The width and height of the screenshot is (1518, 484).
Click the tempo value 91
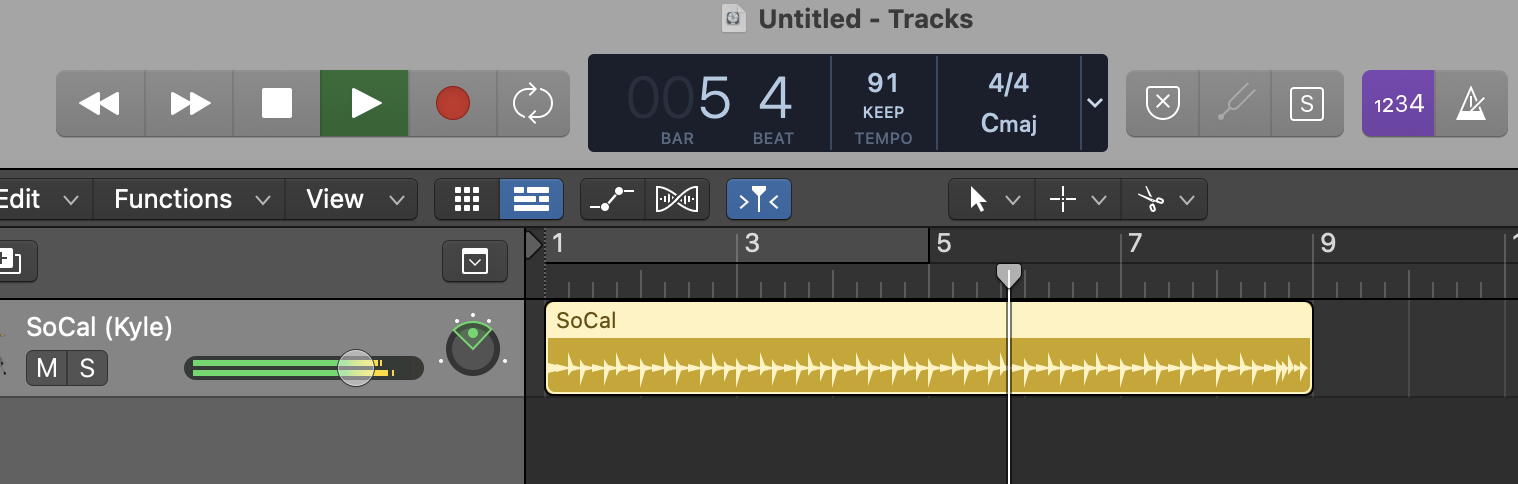[x=883, y=82]
